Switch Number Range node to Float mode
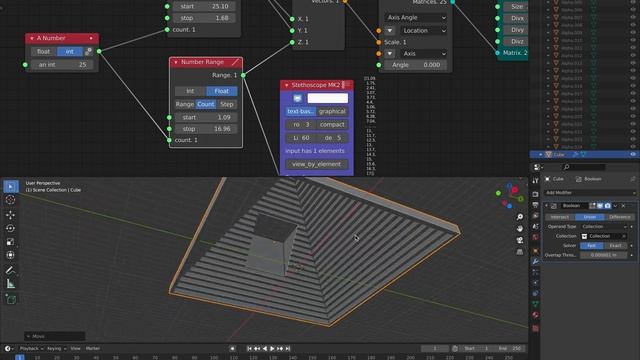 [222, 91]
